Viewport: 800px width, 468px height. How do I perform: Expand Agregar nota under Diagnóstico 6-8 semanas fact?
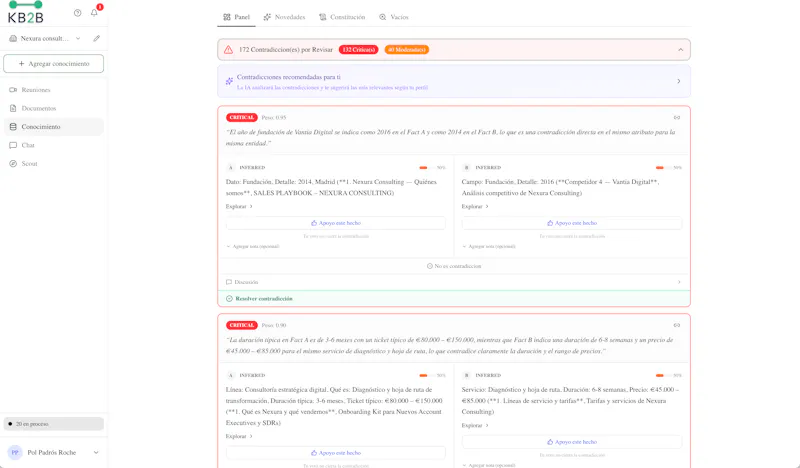click(x=489, y=465)
